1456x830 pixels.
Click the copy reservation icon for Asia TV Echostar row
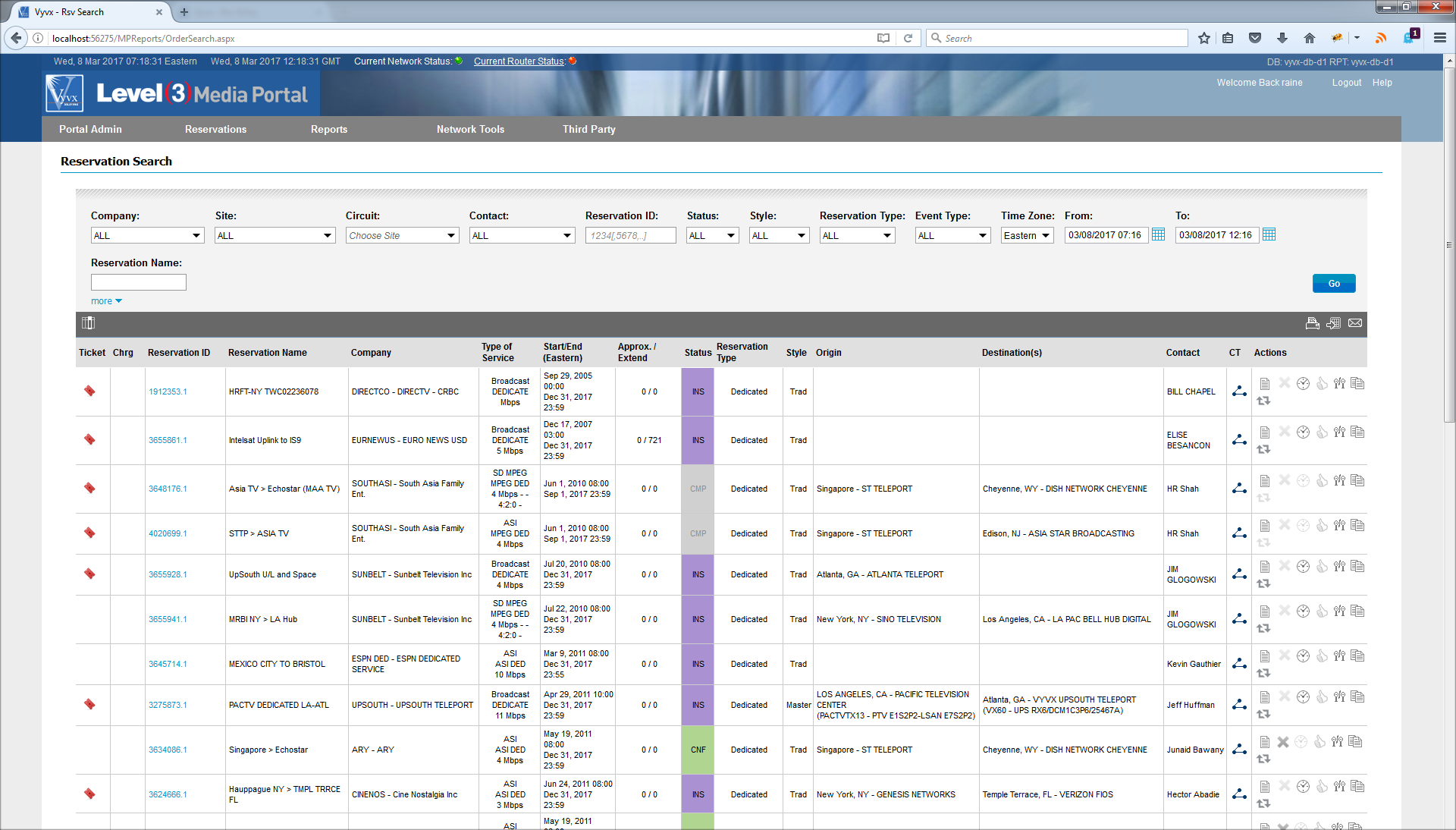click(x=1357, y=481)
